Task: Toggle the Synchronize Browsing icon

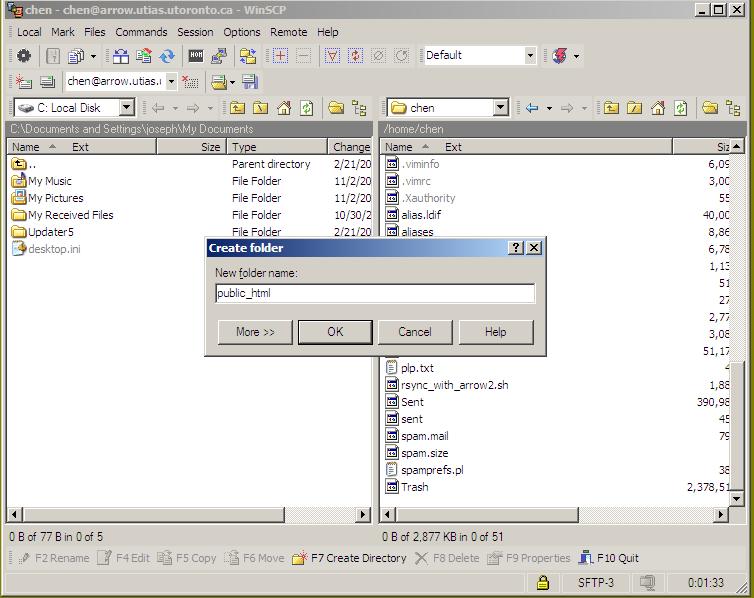Action: [248, 56]
